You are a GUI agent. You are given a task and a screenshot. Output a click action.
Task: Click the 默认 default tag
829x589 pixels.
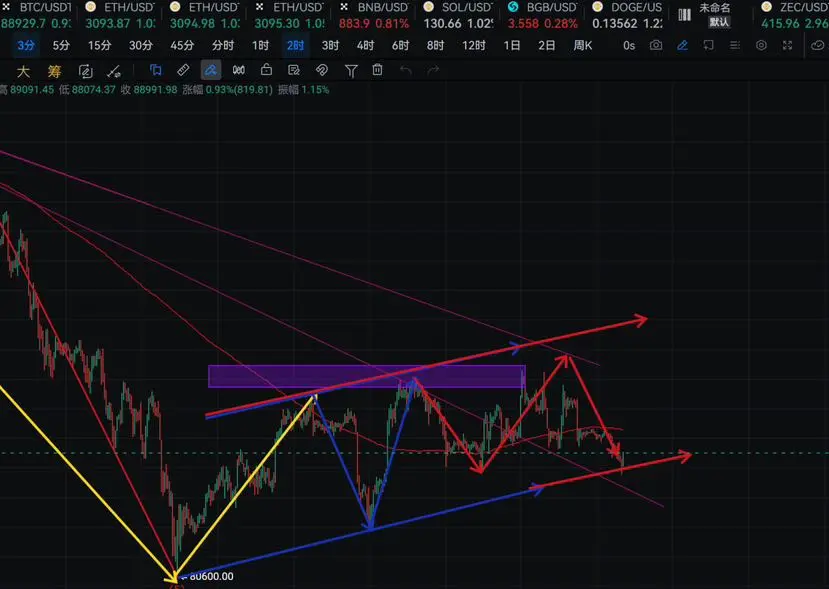(719, 22)
